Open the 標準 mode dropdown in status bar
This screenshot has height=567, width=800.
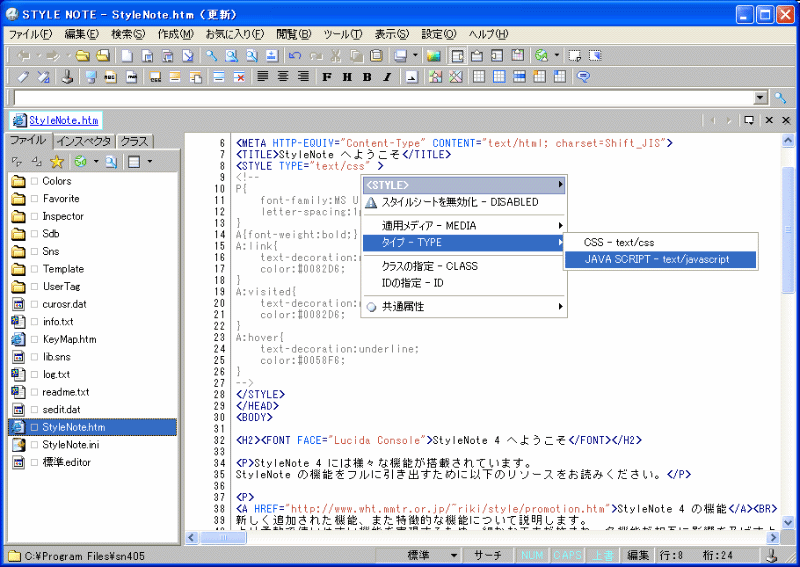[x=453, y=555]
